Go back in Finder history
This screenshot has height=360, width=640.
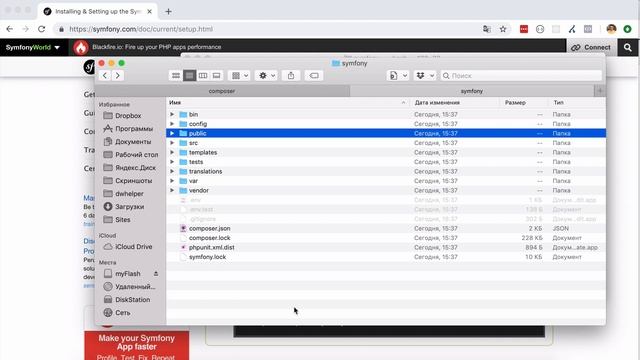(105, 76)
